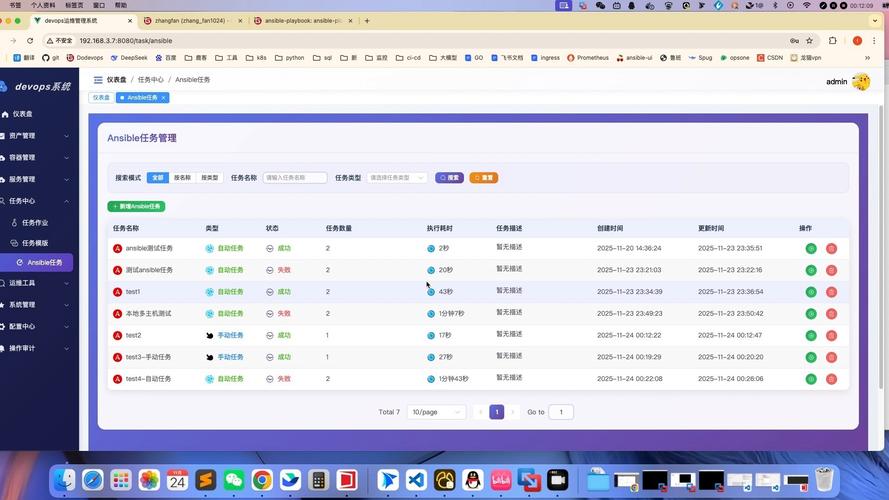Switch to the ansible-playbook browser tab

coord(304,20)
